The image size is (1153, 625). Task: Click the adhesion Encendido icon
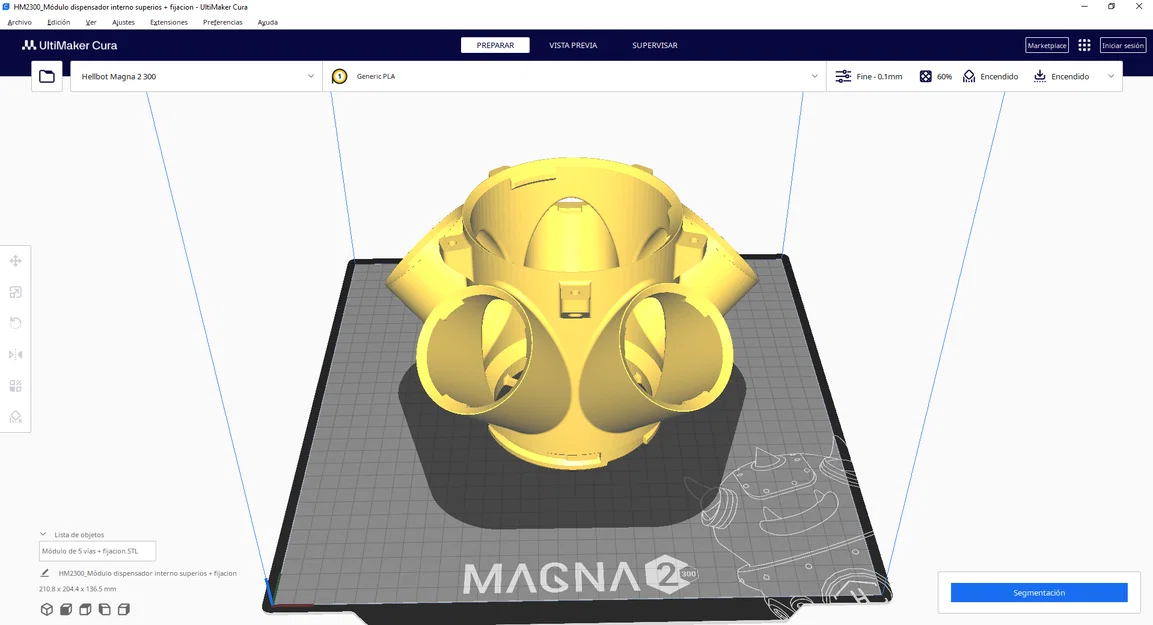coord(1040,76)
